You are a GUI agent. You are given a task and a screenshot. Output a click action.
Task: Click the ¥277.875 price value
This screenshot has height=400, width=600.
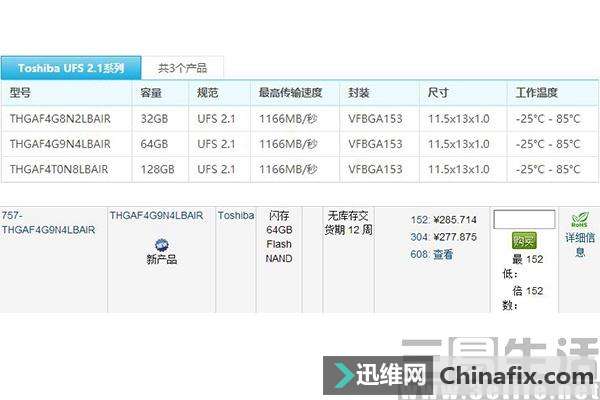(x=455, y=237)
